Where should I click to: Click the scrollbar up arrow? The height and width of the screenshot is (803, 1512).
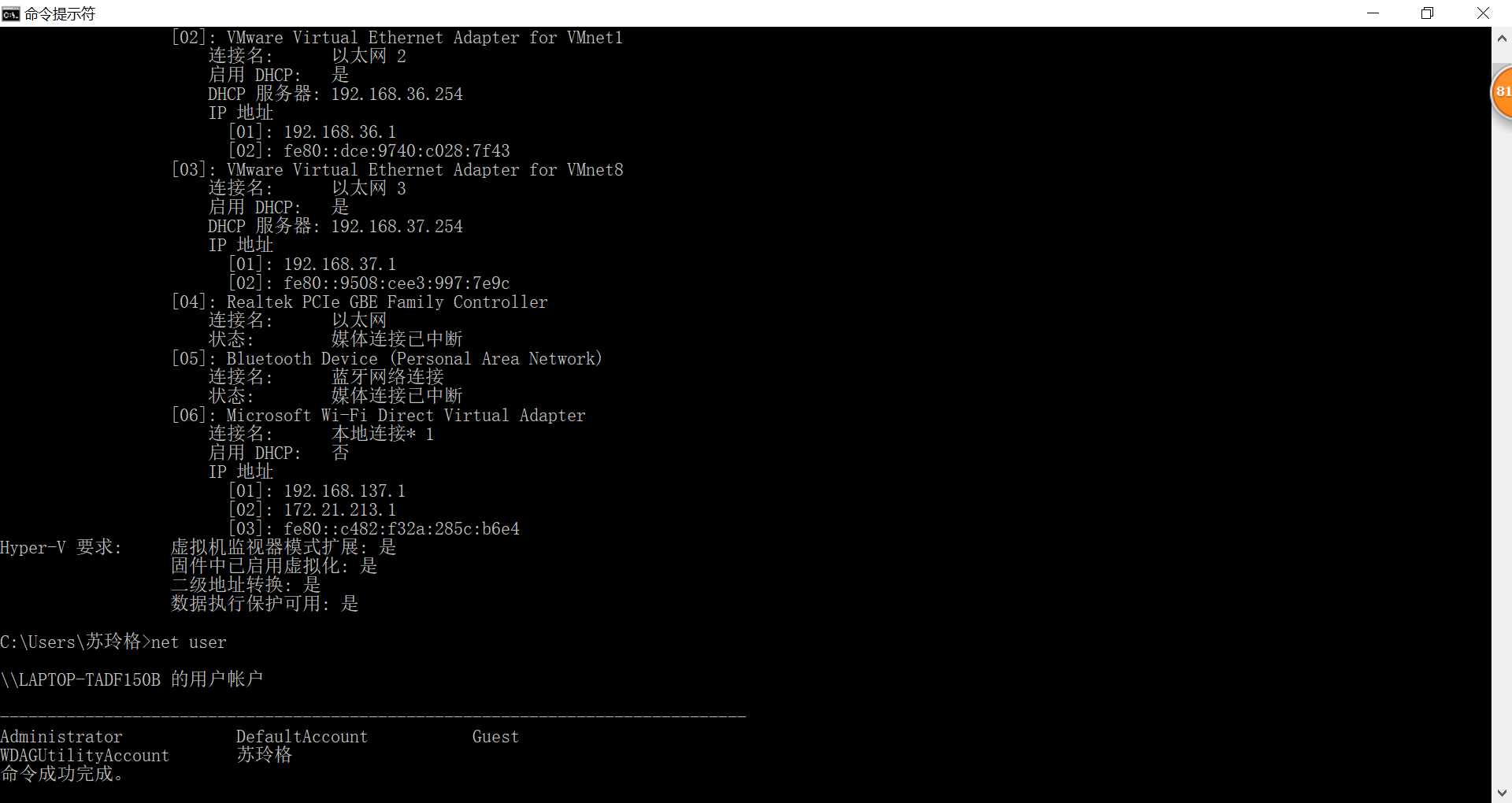(x=1502, y=37)
